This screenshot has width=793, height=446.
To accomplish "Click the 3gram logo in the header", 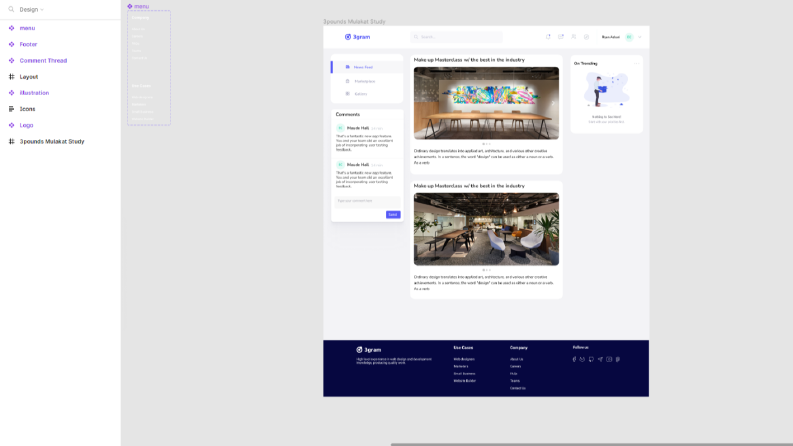I will point(358,37).
